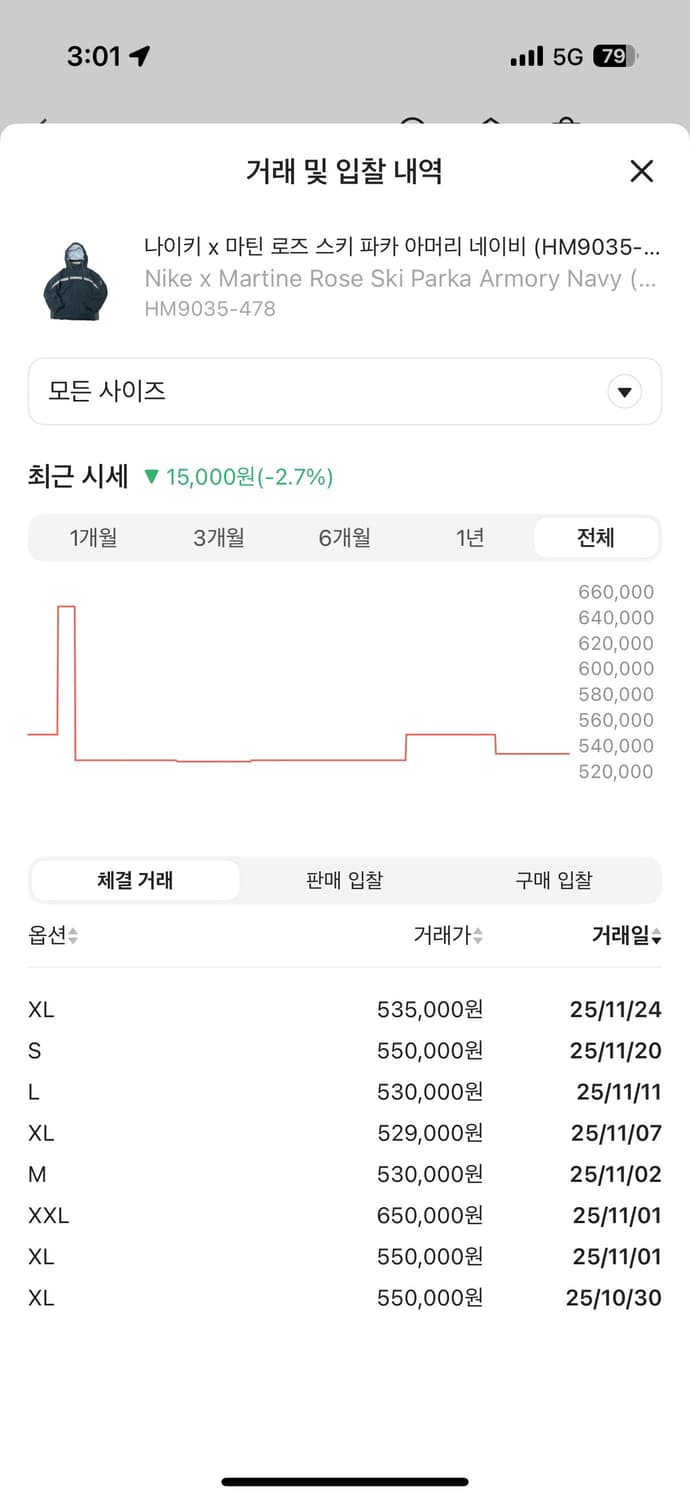Switch to the 판매 입찰 tab
The width and height of the screenshot is (690, 1500).
click(344, 880)
